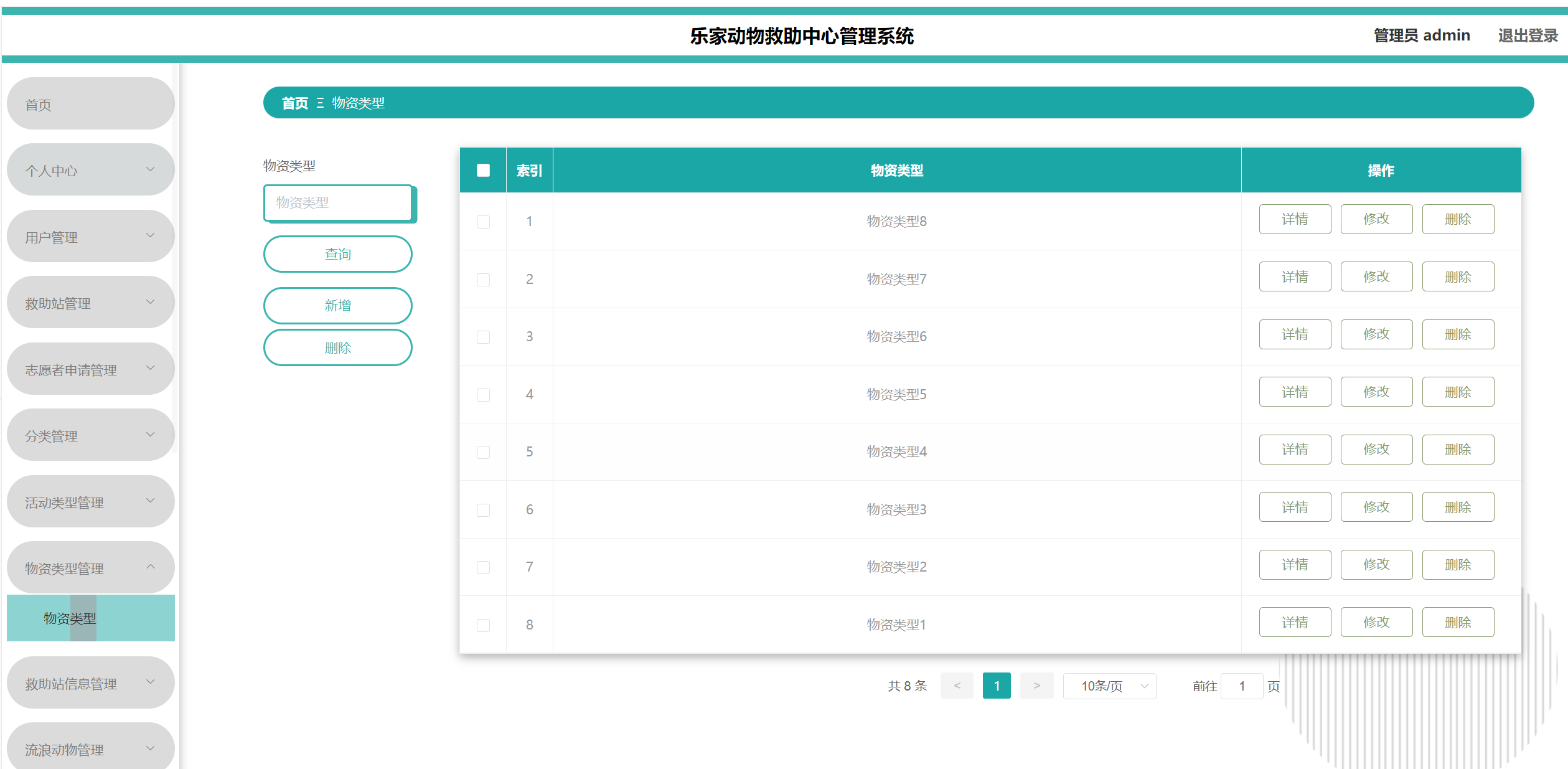Viewport: 1568px width, 769px height.
Task: Click 删除 for 物资类型8
Action: (x=1458, y=219)
